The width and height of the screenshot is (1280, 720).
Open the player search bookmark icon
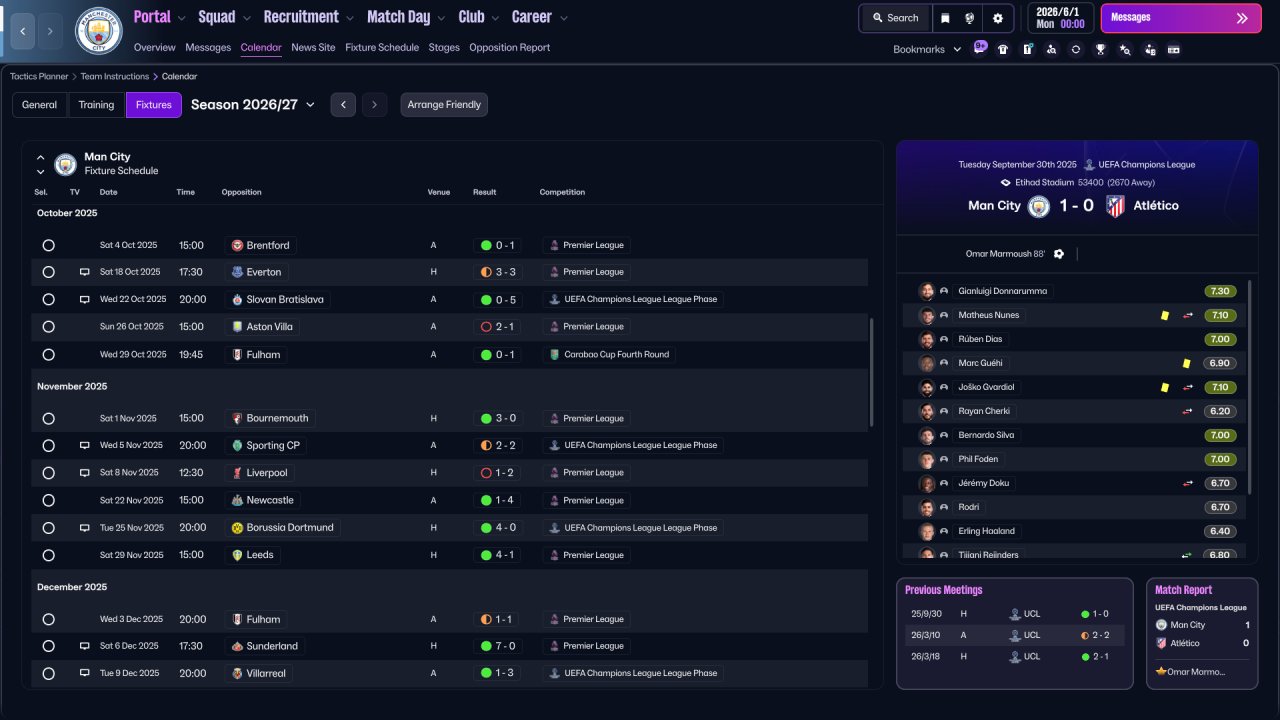[x=1051, y=49]
